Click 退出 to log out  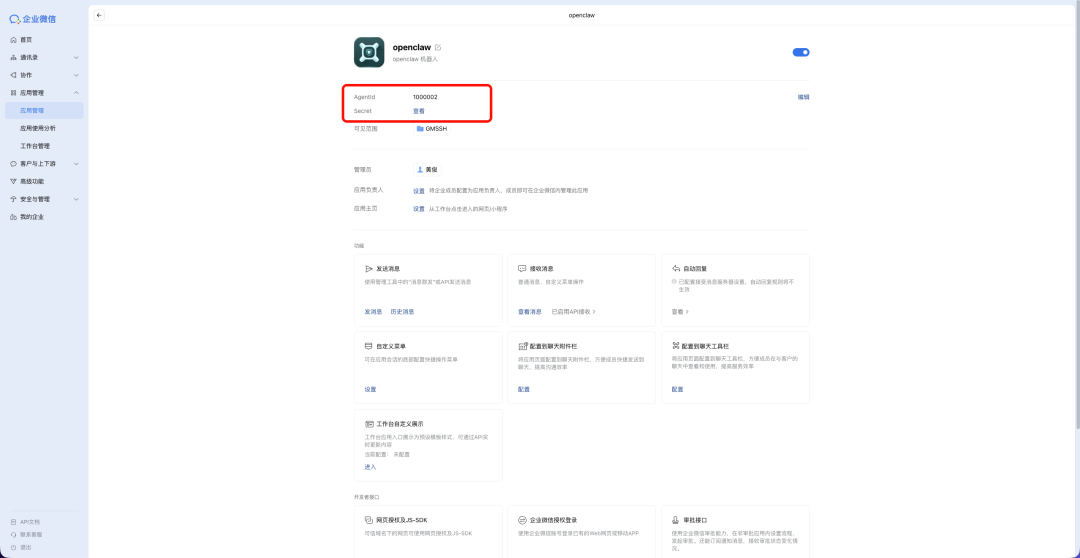[x=25, y=547]
